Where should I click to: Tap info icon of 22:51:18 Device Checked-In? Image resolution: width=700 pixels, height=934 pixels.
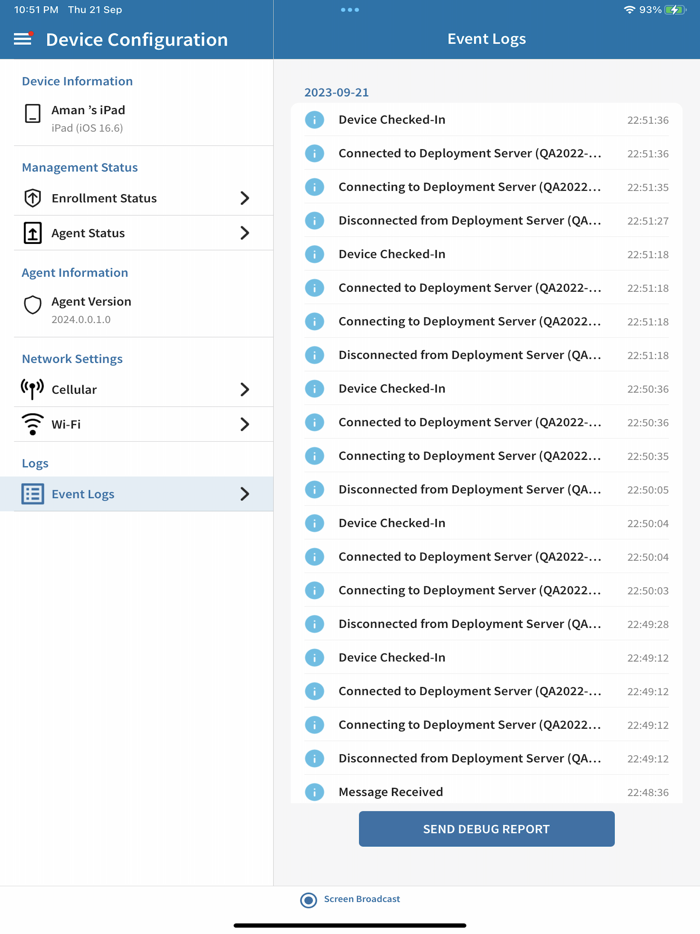pyautogui.click(x=315, y=254)
